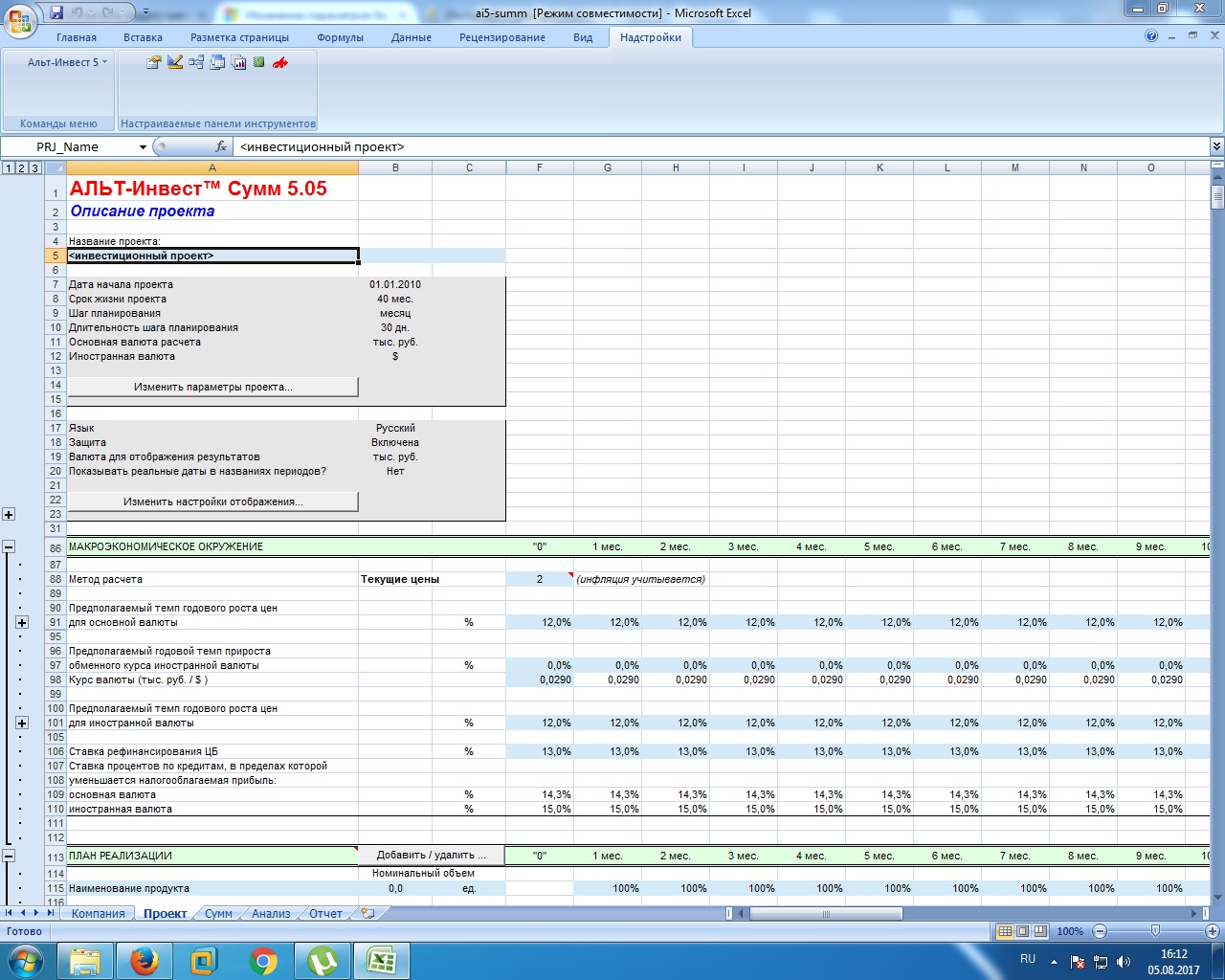Switch to the Формулы tab

pyautogui.click(x=340, y=37)
